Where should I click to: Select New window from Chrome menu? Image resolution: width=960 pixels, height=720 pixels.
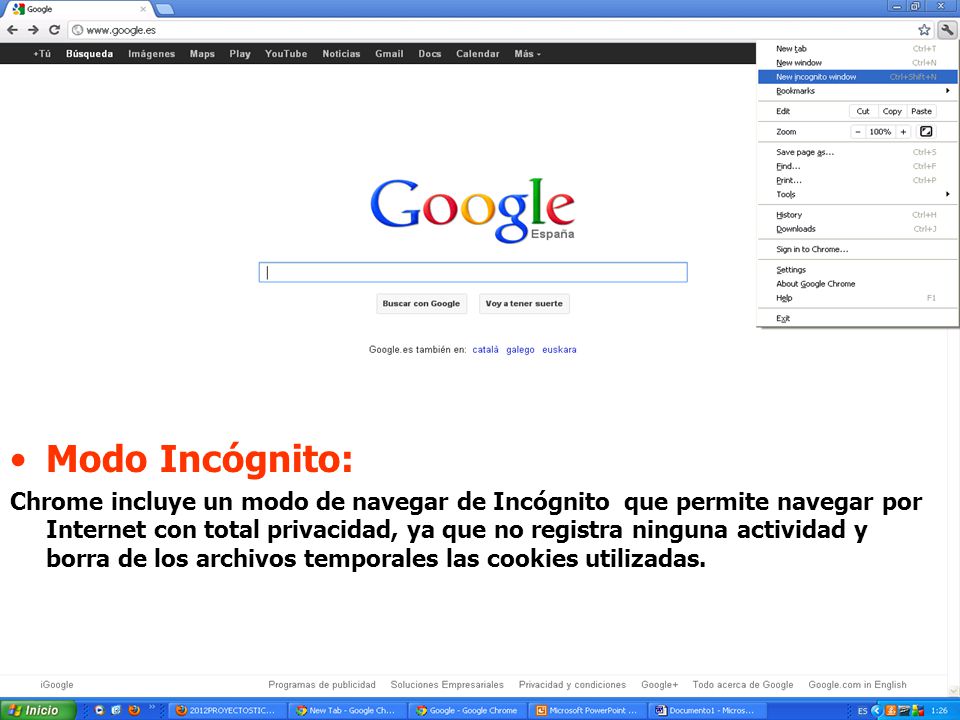(857, 62)
